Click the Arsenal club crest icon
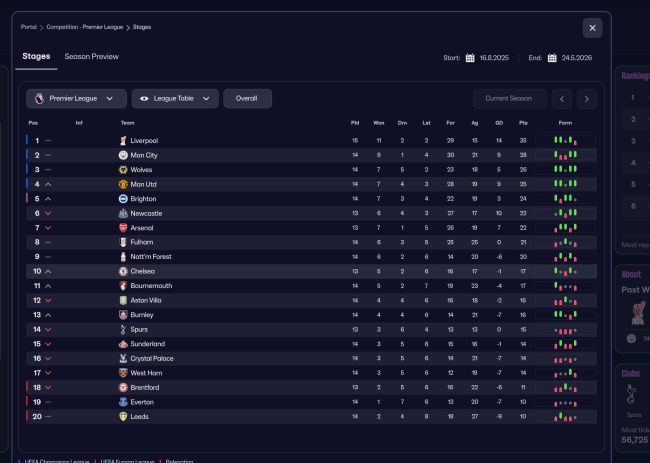Image resolution: width=650 pixels, height=463 pixels. pyautogui.click(x=123, y=228)
